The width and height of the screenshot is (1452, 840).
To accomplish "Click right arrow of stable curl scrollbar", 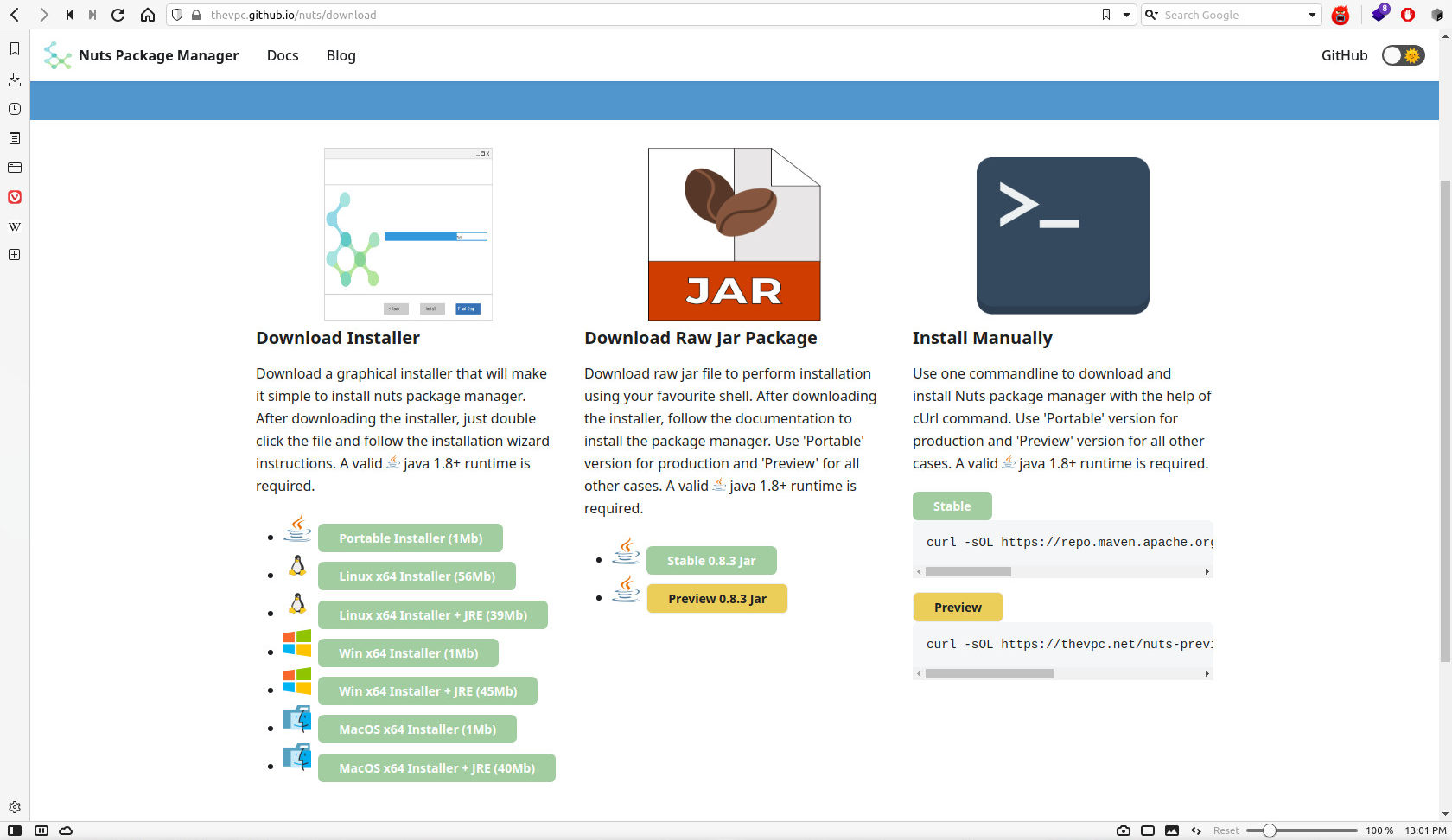I will [1207, 571].
